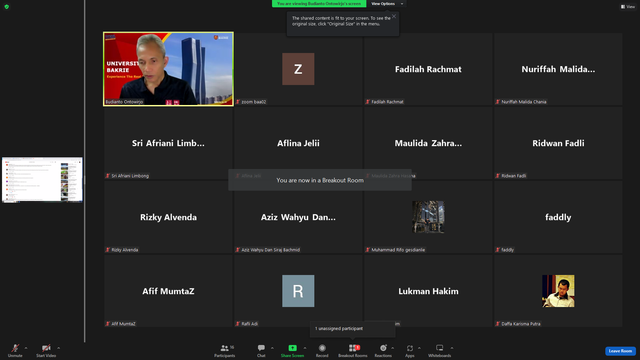
Task: Click the You are now in a Breakout Room banner
Action: click(x=320, y=180)
